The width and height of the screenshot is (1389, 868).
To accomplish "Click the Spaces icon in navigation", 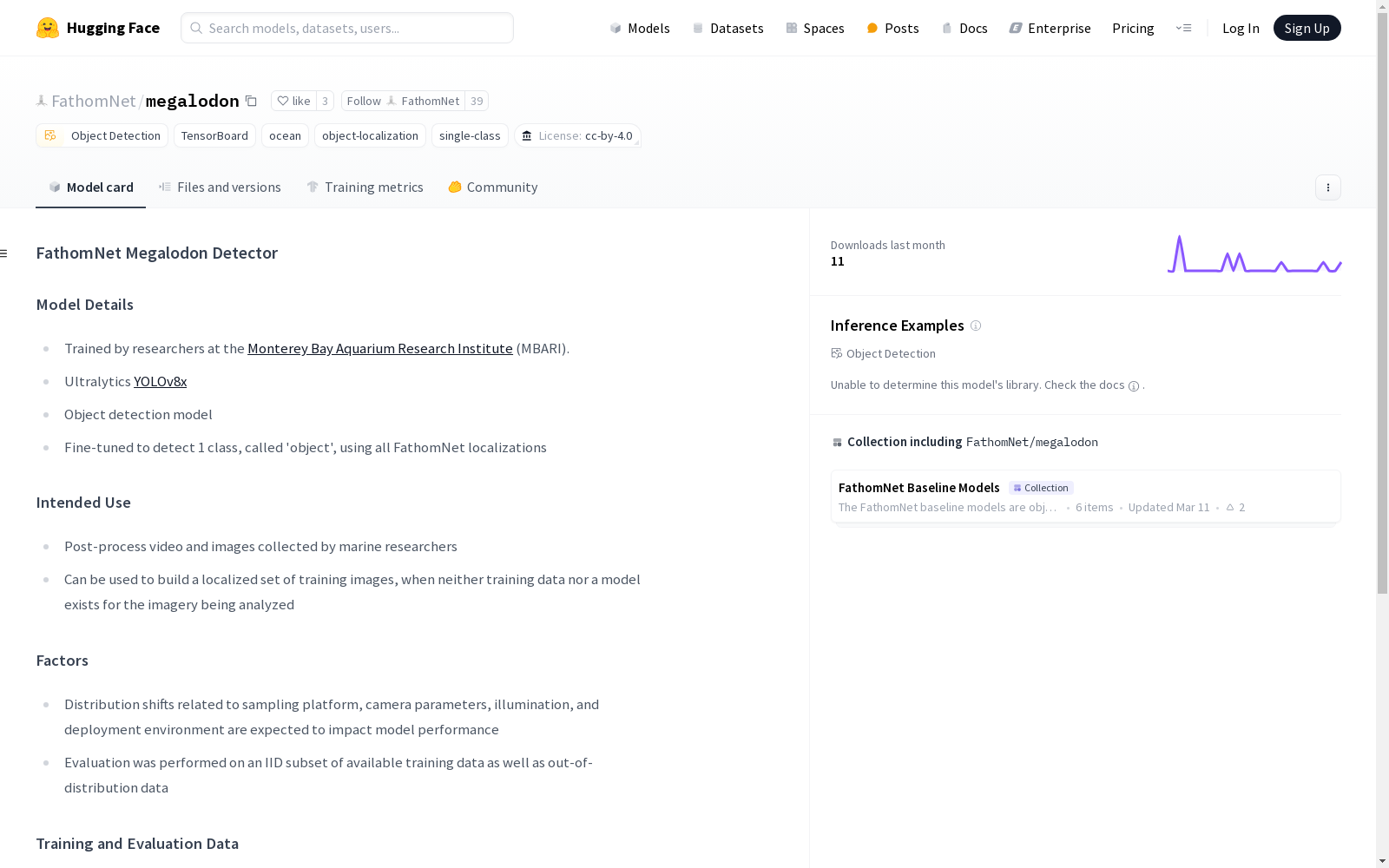I will tap(792, 28).
